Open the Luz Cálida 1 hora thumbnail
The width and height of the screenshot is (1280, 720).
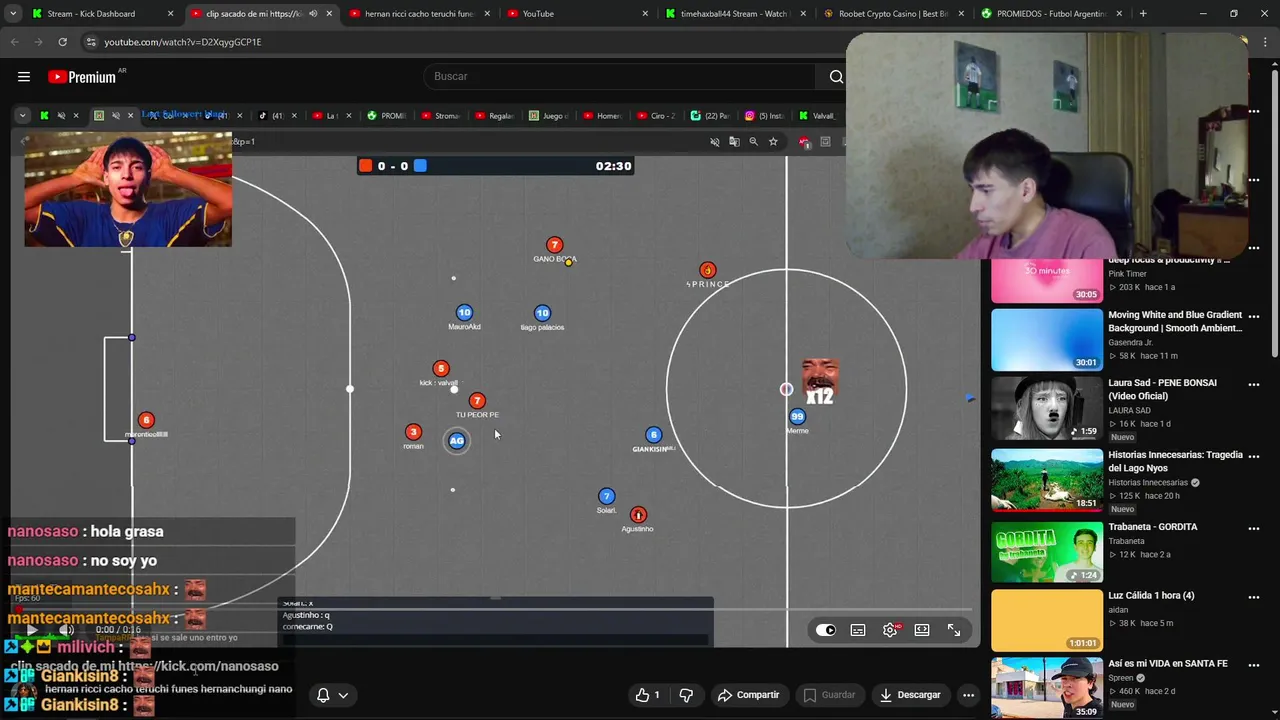[1047, 620]
